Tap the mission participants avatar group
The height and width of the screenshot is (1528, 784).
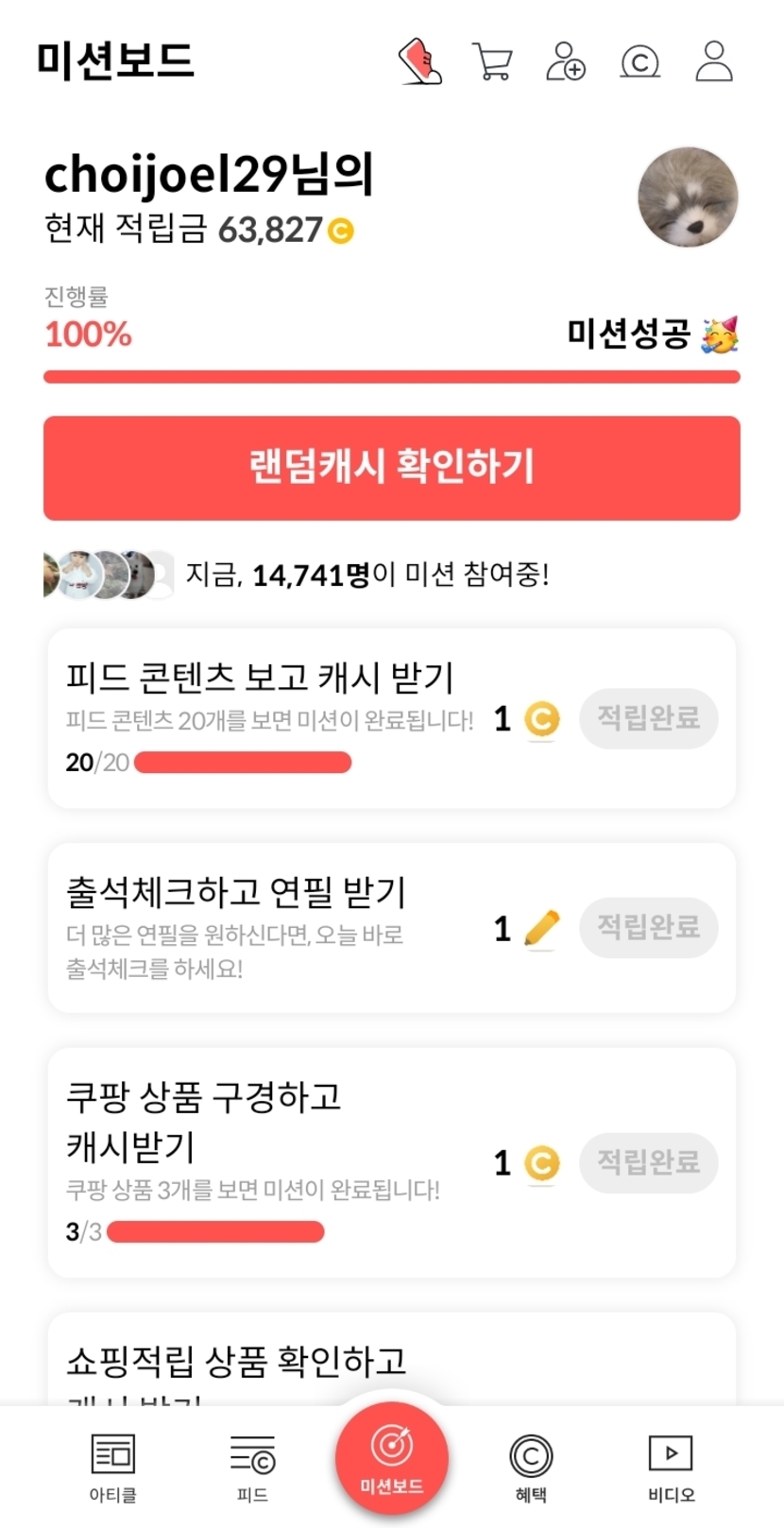point(110,575)
